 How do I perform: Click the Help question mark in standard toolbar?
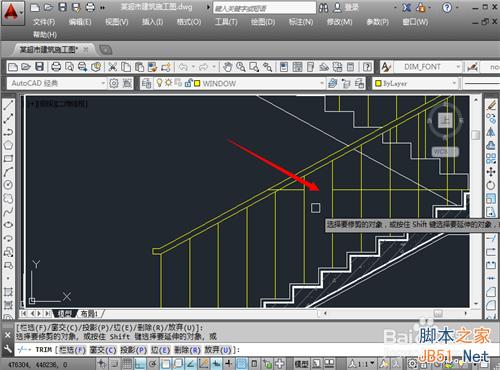(x=367, y=67)
